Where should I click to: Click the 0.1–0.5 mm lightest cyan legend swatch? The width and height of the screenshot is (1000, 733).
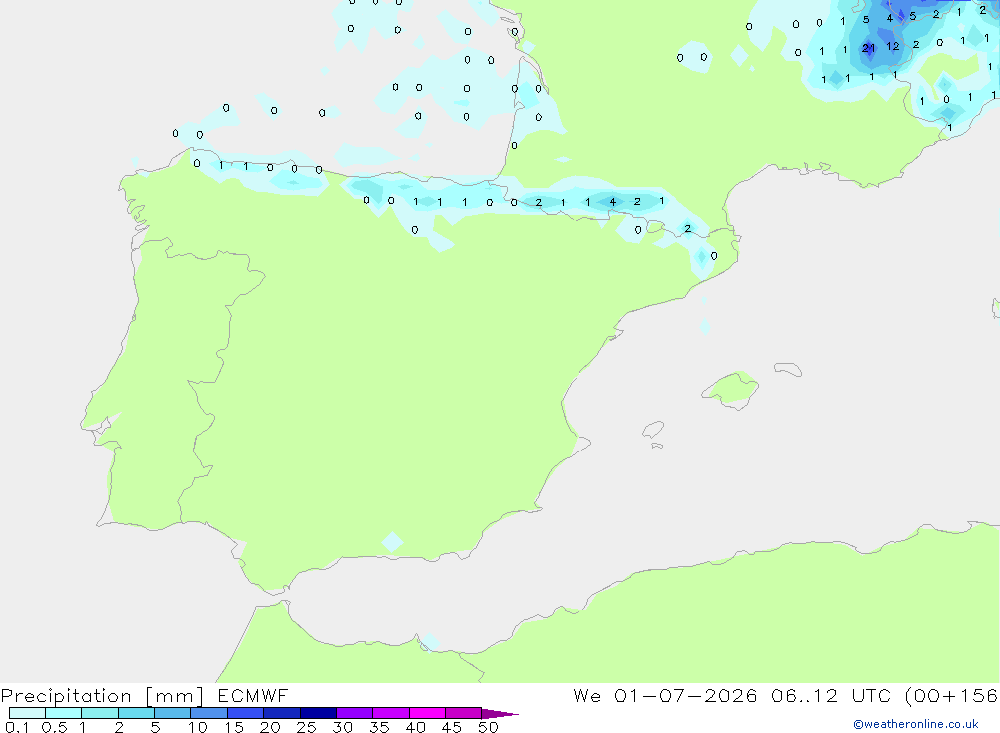[27, 713]
